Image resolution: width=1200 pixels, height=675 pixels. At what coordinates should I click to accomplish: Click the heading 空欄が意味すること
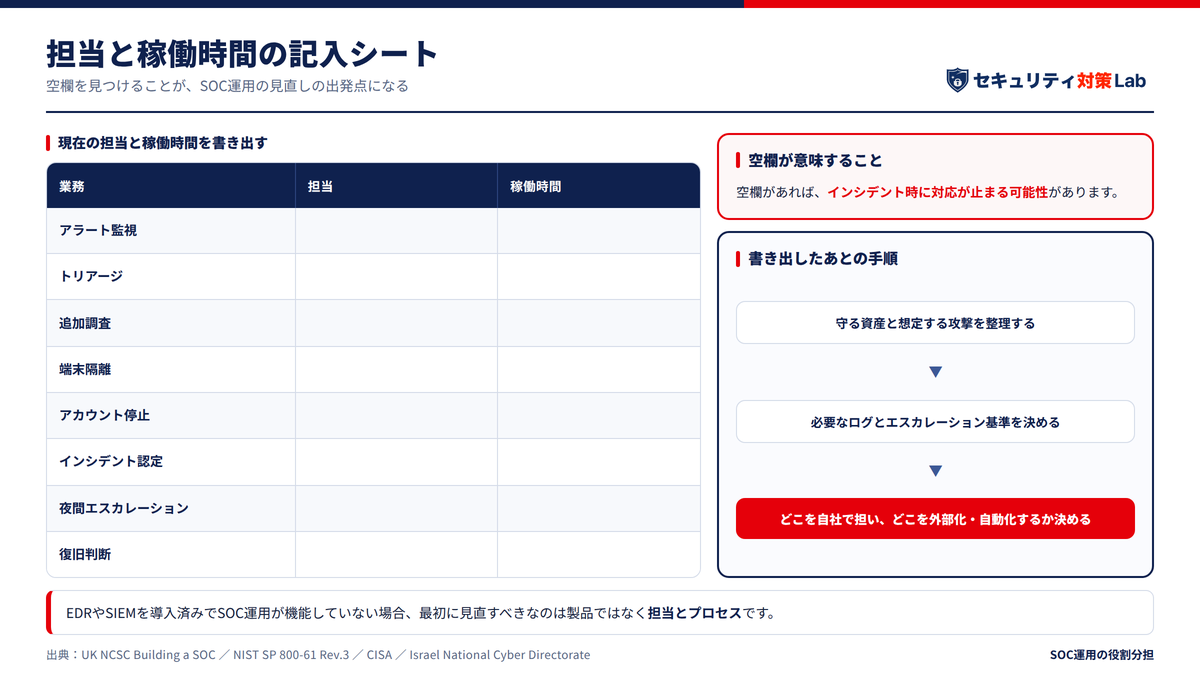pos(816,160)
